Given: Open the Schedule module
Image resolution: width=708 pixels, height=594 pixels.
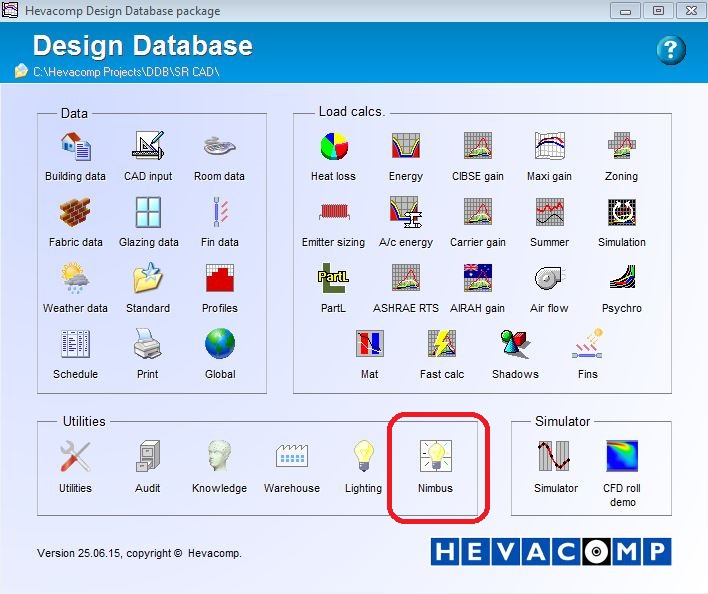Looking at the screenshot, I should [x=75, y=343].
